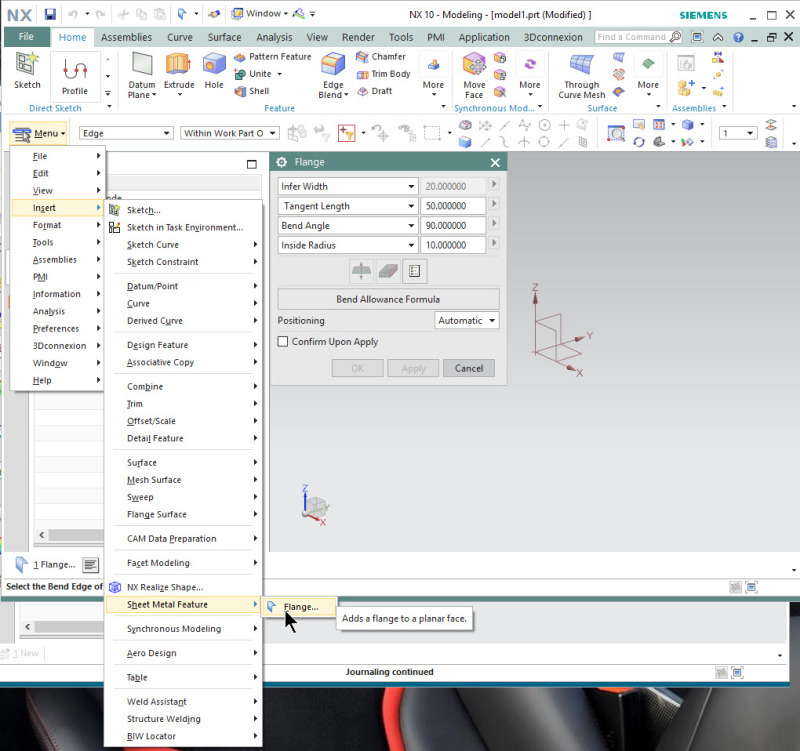Screen dimensions: 800x751
Task: Click the Inside Radius value field
Action: (x=453, y=245)
